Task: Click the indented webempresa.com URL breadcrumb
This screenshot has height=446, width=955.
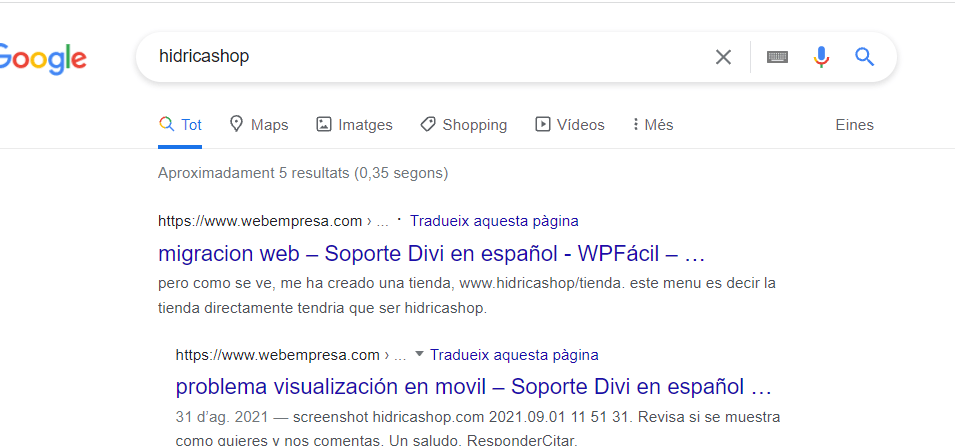Action: point(291,355)
